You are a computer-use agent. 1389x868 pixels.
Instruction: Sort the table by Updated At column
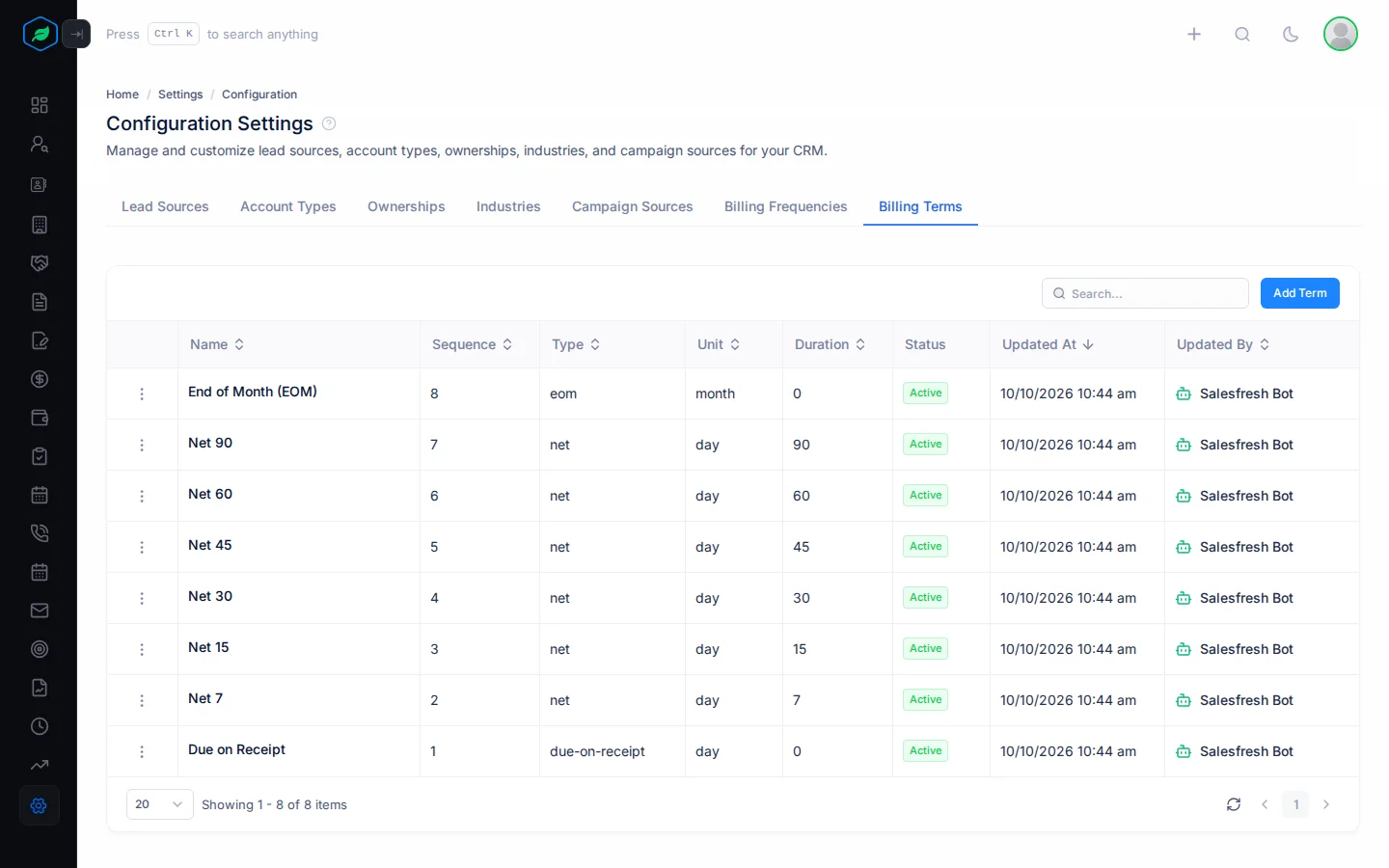(x=1049, y=344)
